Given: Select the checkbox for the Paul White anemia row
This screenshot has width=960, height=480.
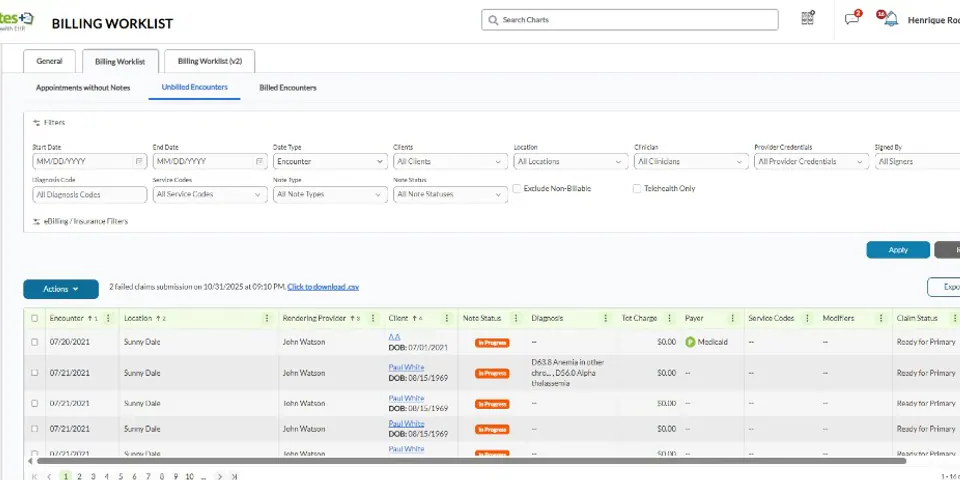Looking at the screenshot, I should tap(34, 373).
